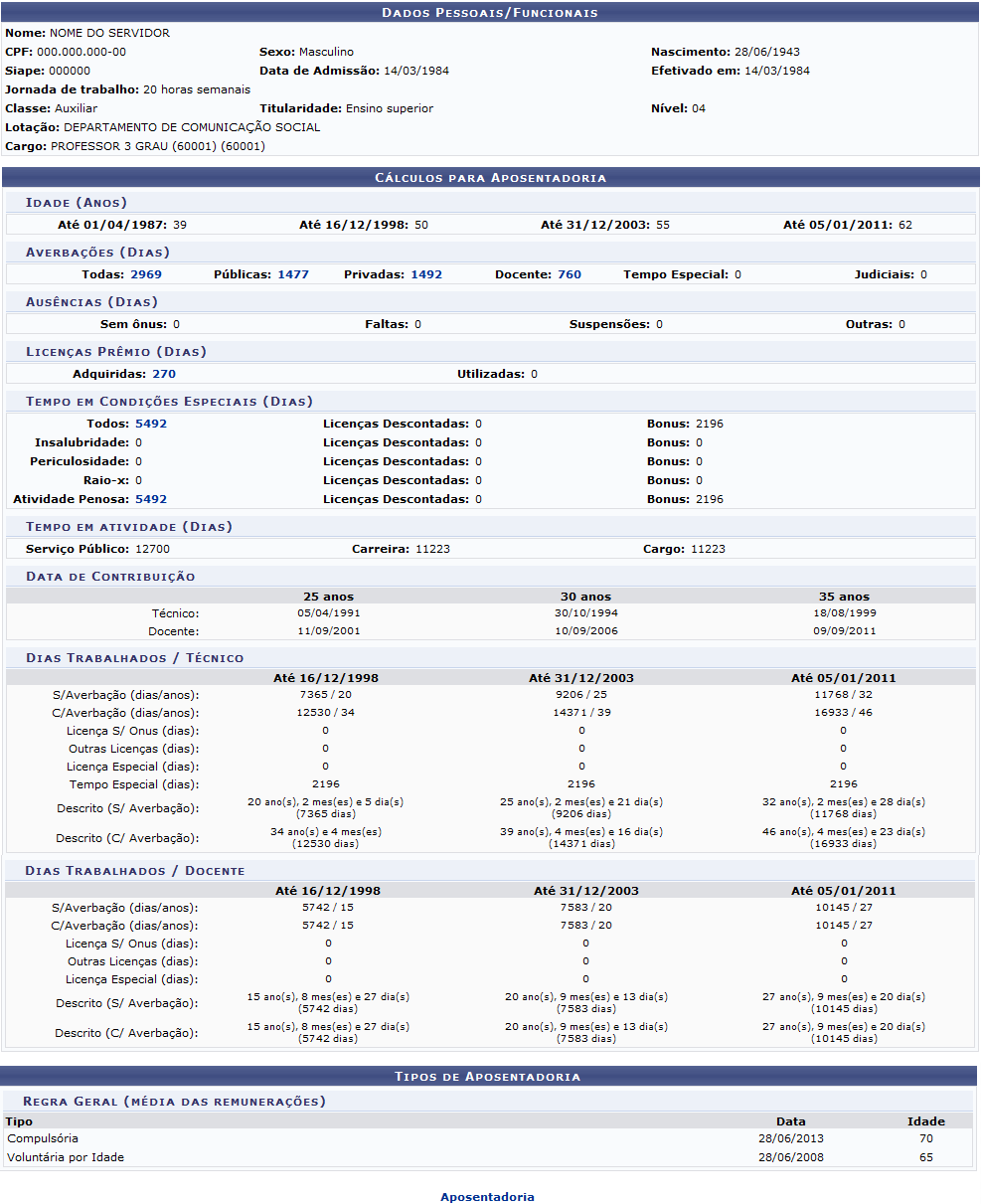Screen dimensions: 981x1204
Task: Open Públicas averbações value 1477
Action: pyautogui.click(x=293, y=274)
